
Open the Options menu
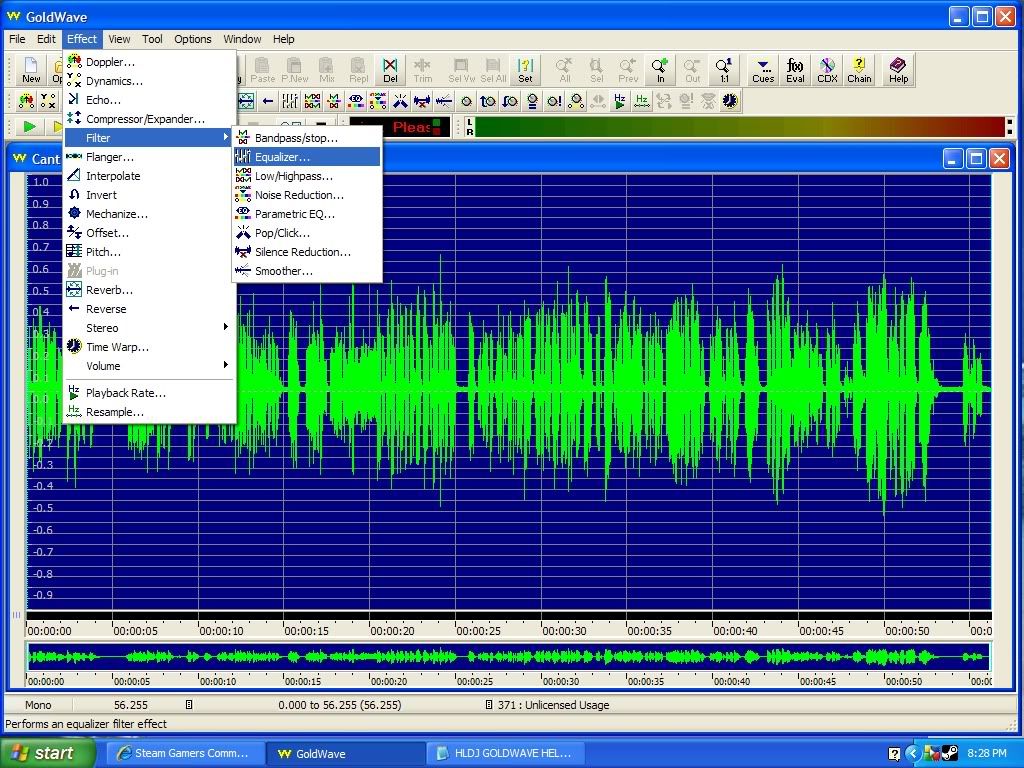click(192, 39)
